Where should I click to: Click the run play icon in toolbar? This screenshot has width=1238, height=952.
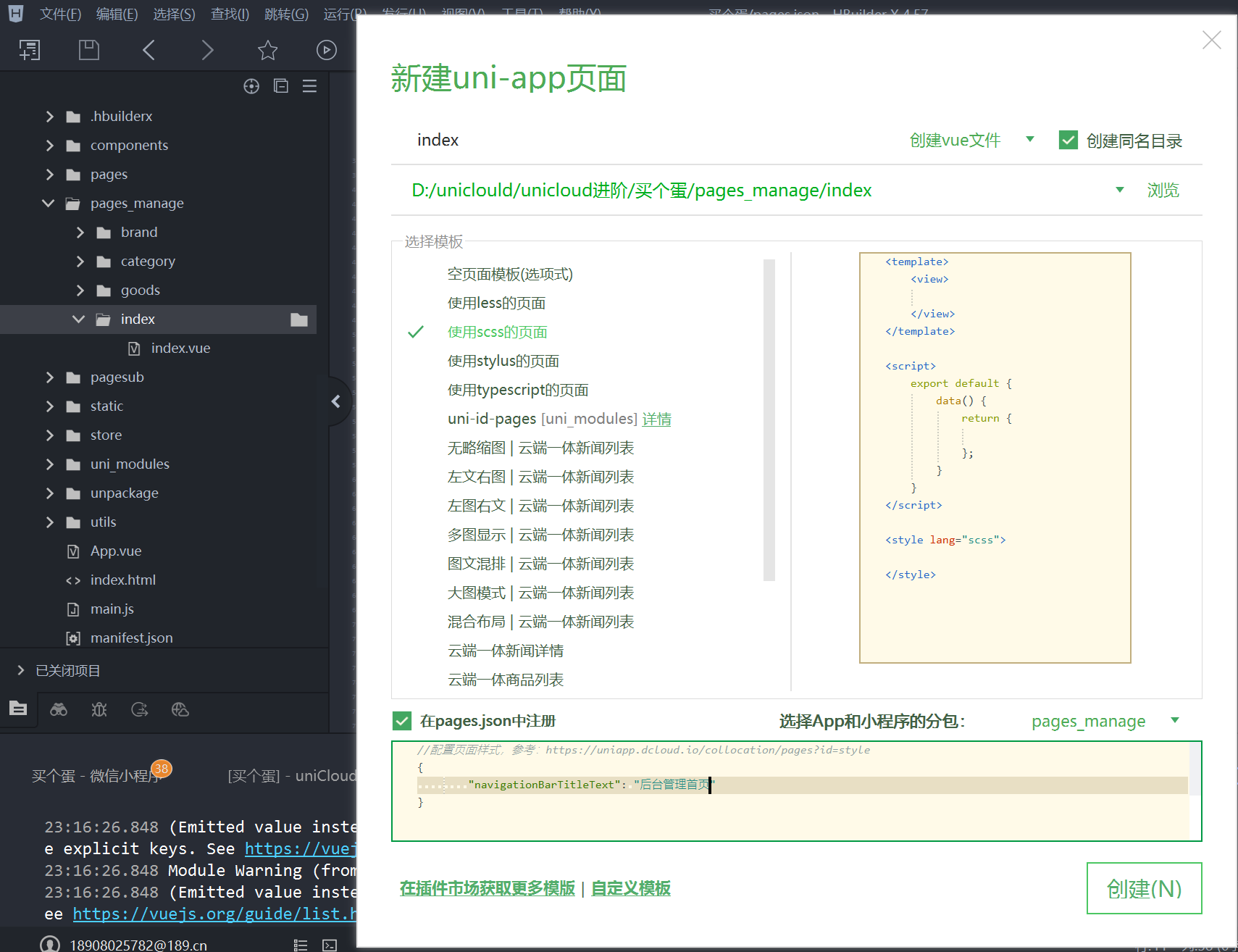pyautogui.click(x=327, y=50)
